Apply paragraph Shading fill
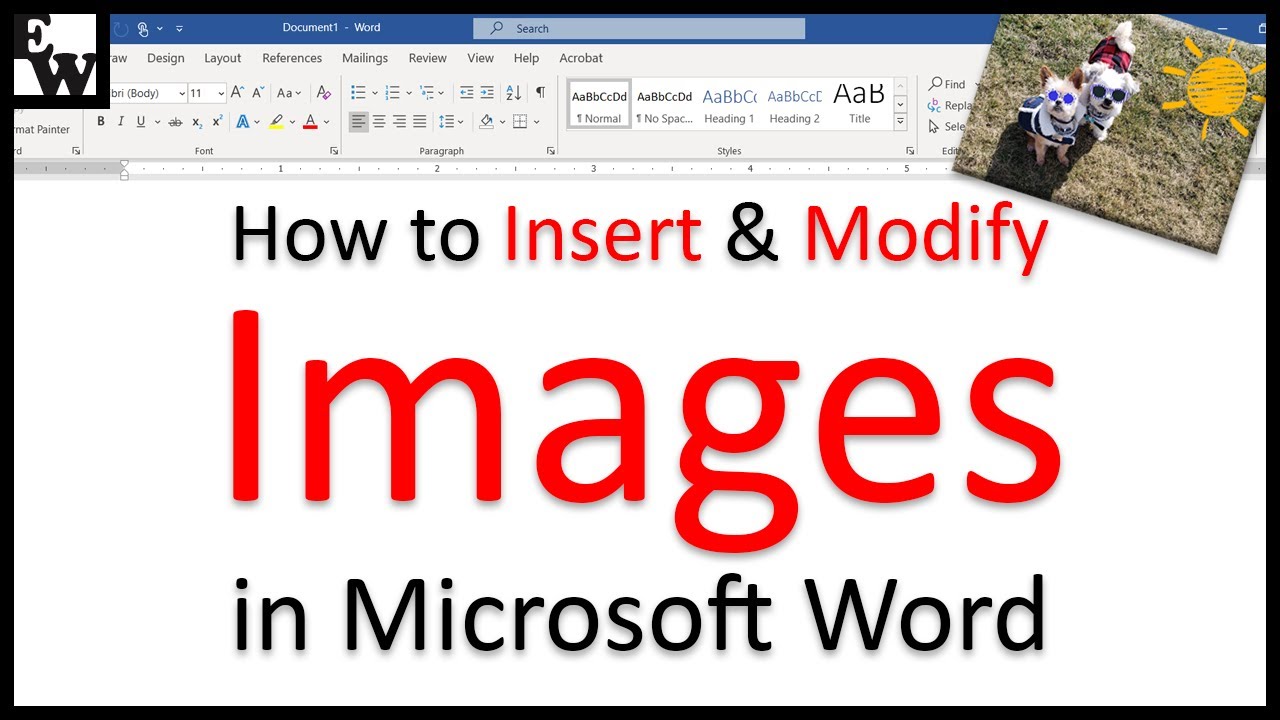Screen dimensions: 1280x720 [x=486, y=122]
